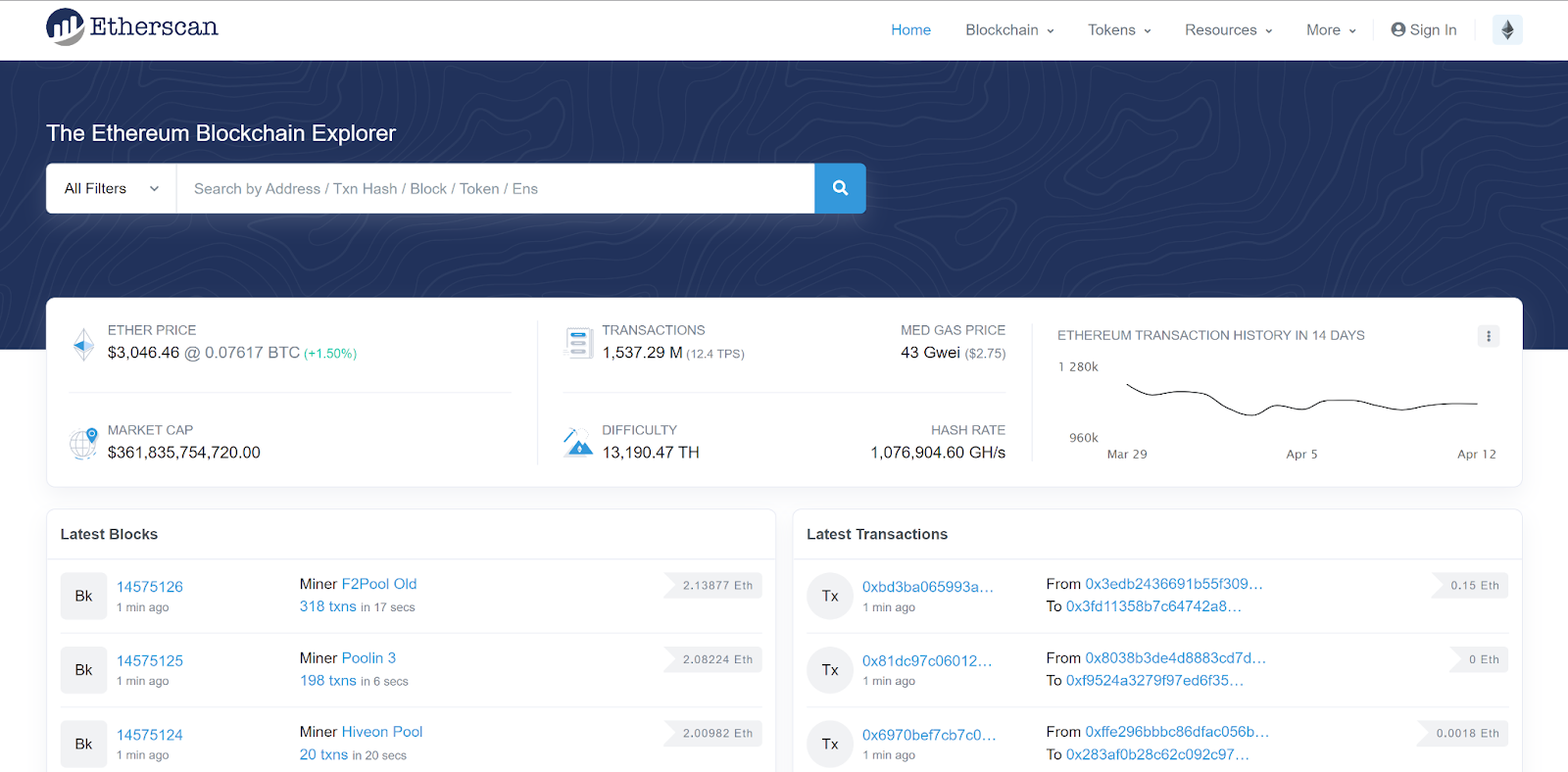The image size is (1568, 772).
Task: Expand the Tokens menu
Action: [1119, 30]
